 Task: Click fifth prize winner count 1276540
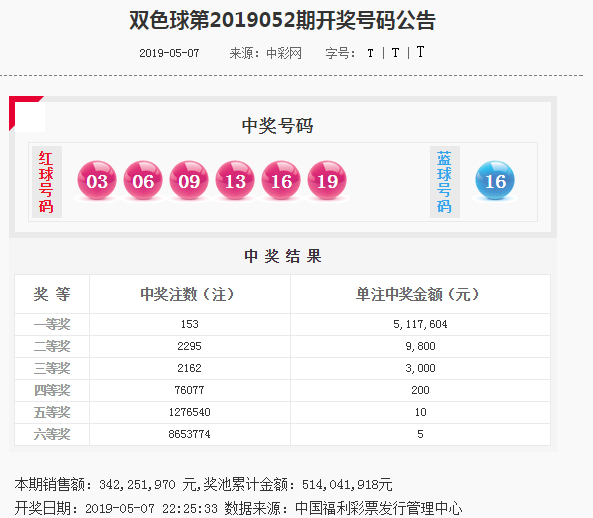(x=189, y=412)
